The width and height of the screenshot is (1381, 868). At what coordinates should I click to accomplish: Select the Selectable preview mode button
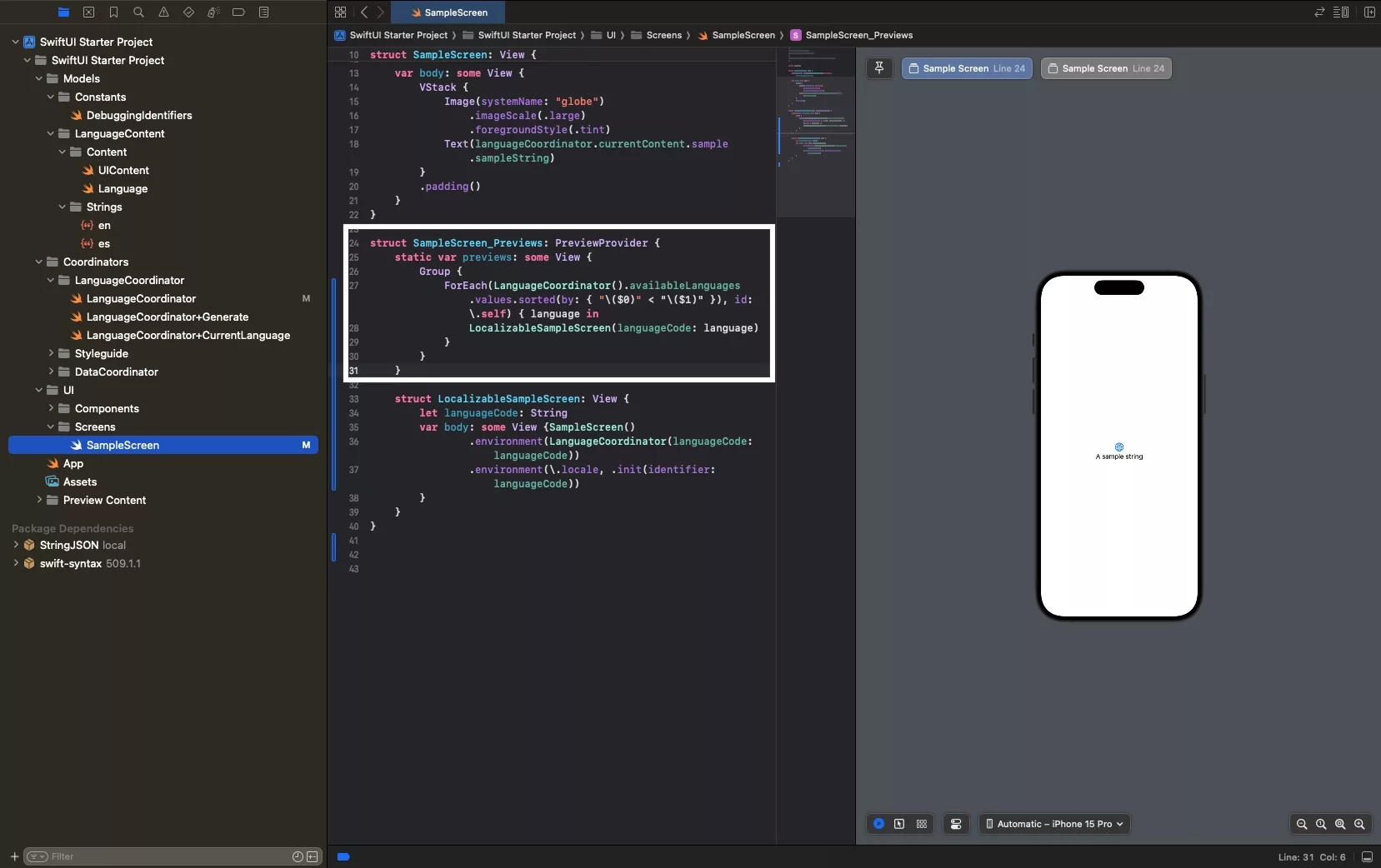point(899,824)
